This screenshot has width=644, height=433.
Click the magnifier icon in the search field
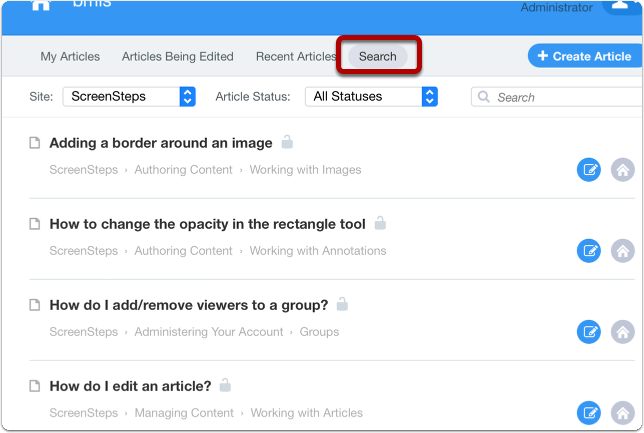coord(484,97)
